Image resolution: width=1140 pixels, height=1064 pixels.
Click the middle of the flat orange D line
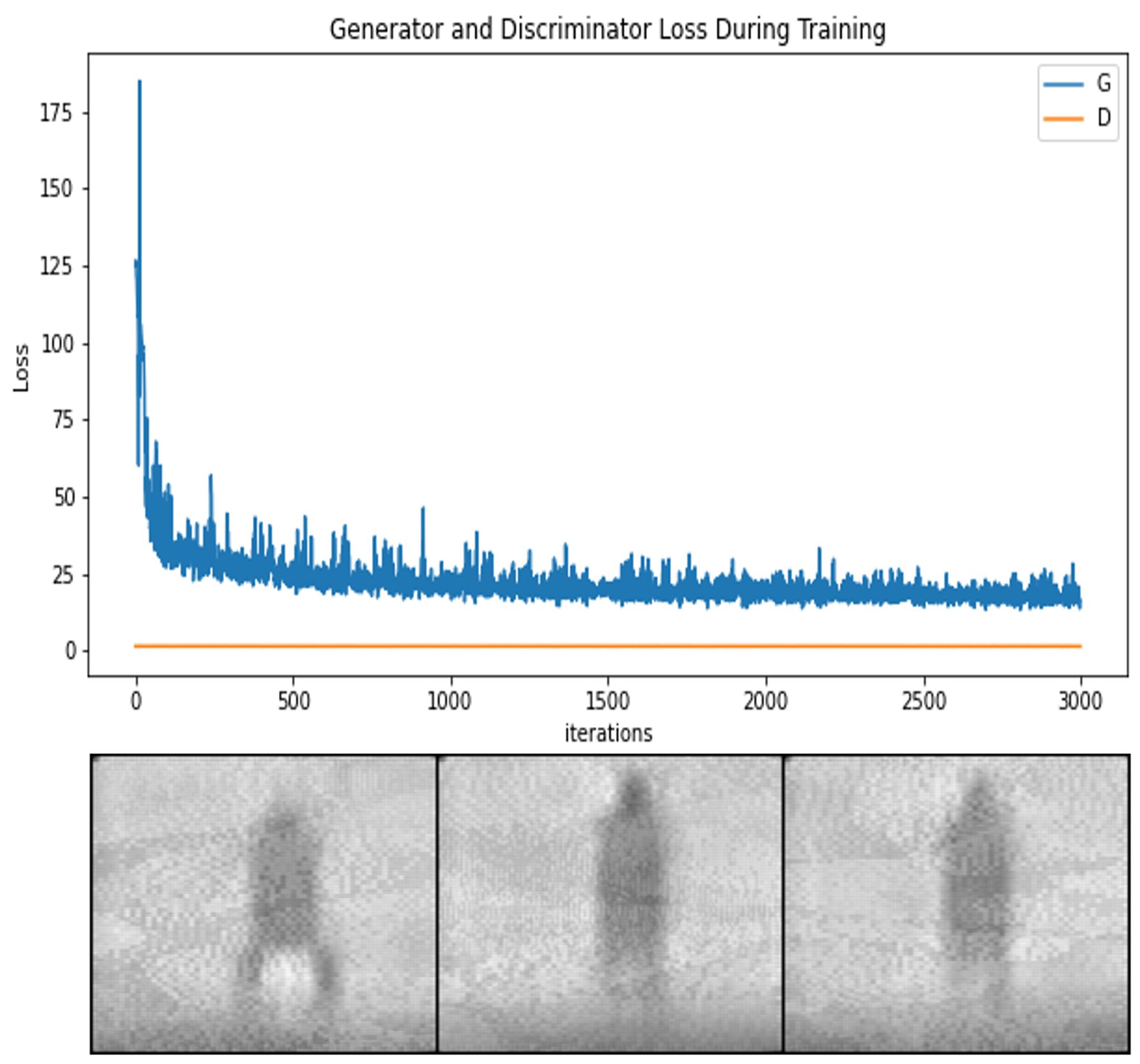pyautogui.click(x=608, y=646)
